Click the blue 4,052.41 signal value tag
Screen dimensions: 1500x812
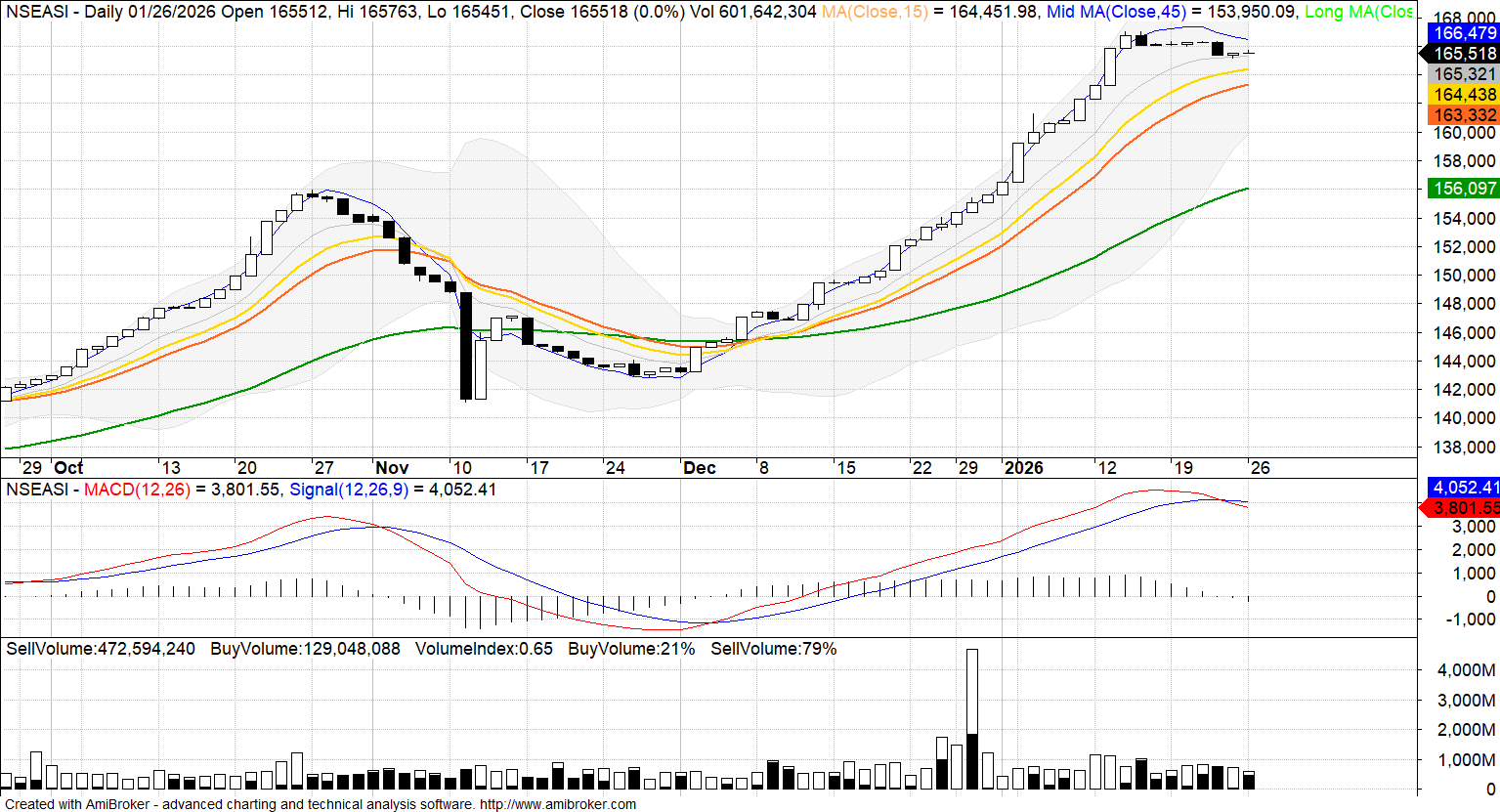(x=1464, y=487)
